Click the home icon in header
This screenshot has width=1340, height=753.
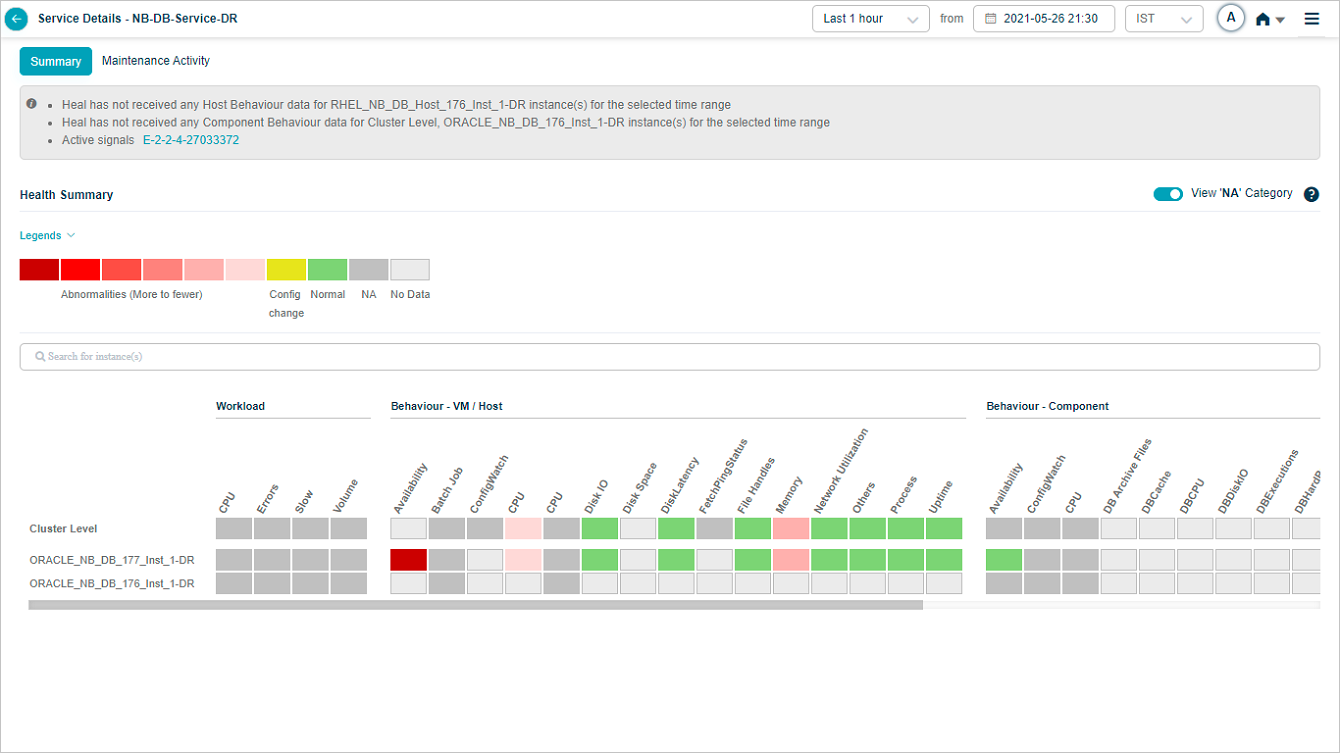(1263, 19)
